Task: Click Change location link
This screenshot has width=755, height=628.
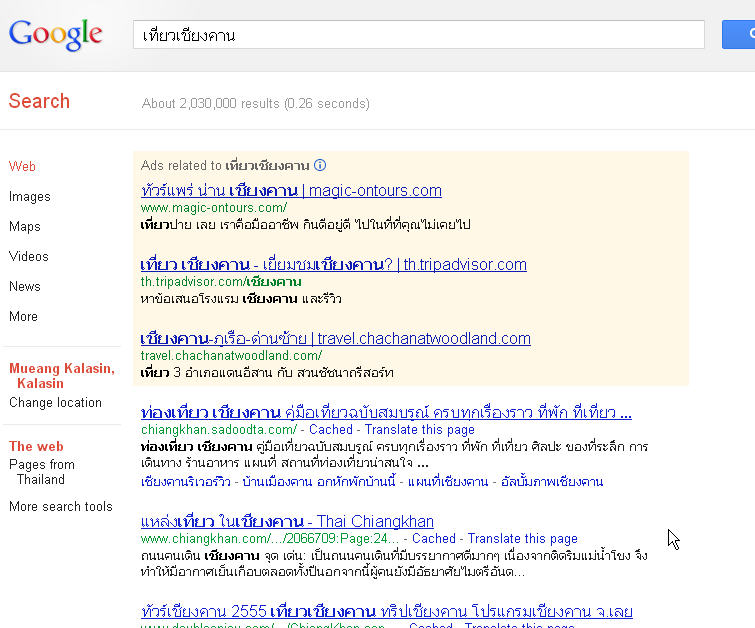Action: pos(55,403)
